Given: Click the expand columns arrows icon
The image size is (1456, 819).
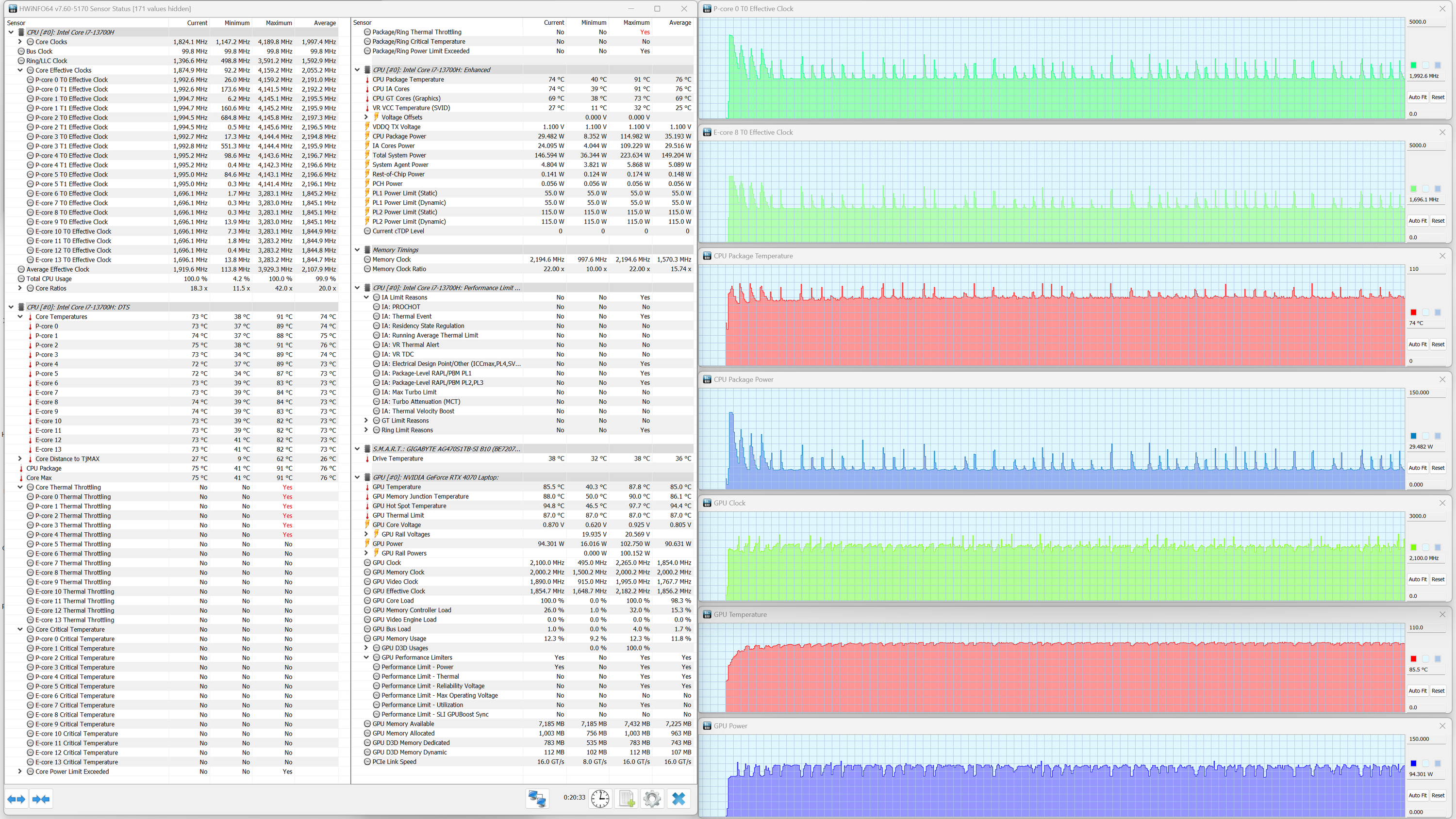Looking at the screenshot, I should coord(17,799).
